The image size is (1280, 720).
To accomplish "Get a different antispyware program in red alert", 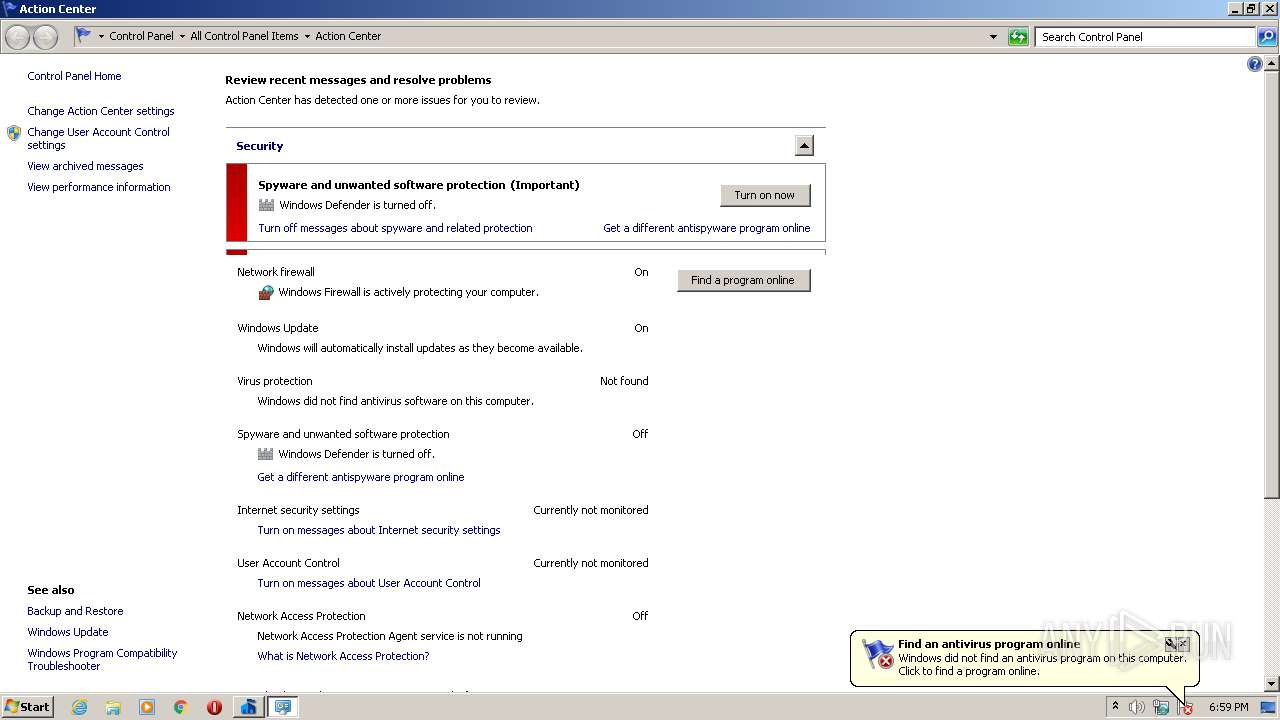I will tap(707, 228).
